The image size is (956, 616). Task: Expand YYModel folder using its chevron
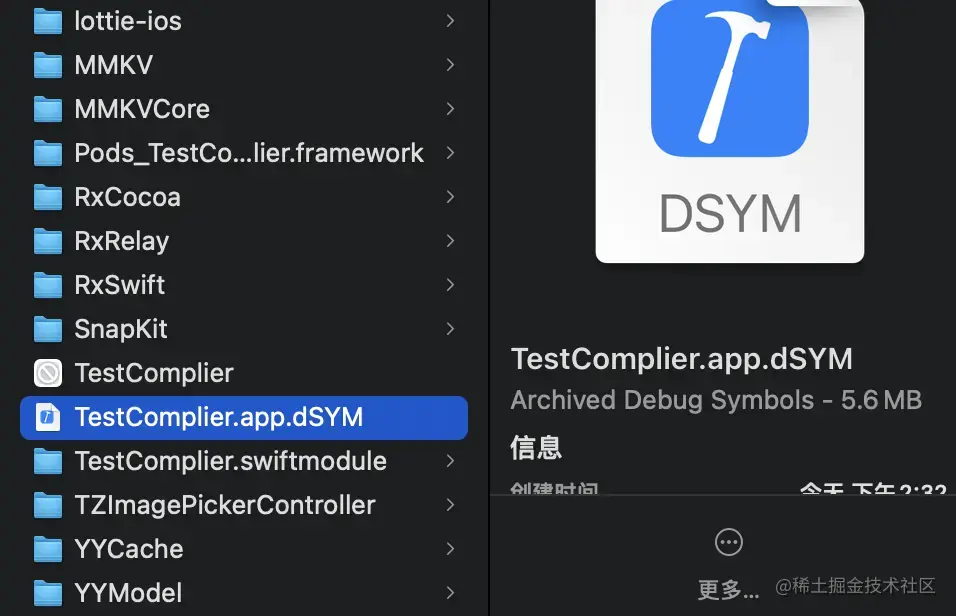(x=451, y=593)
